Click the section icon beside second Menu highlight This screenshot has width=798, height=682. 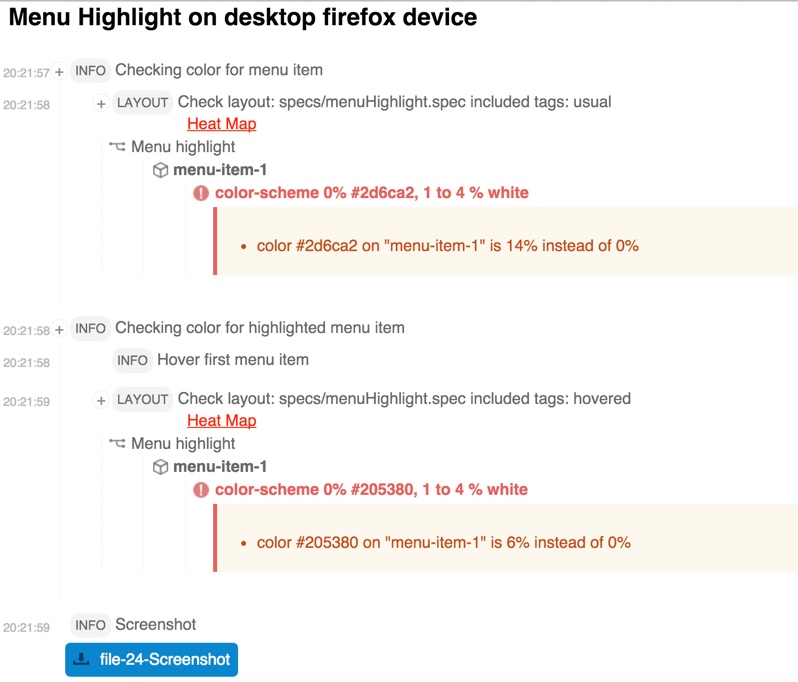coord(117,443)
